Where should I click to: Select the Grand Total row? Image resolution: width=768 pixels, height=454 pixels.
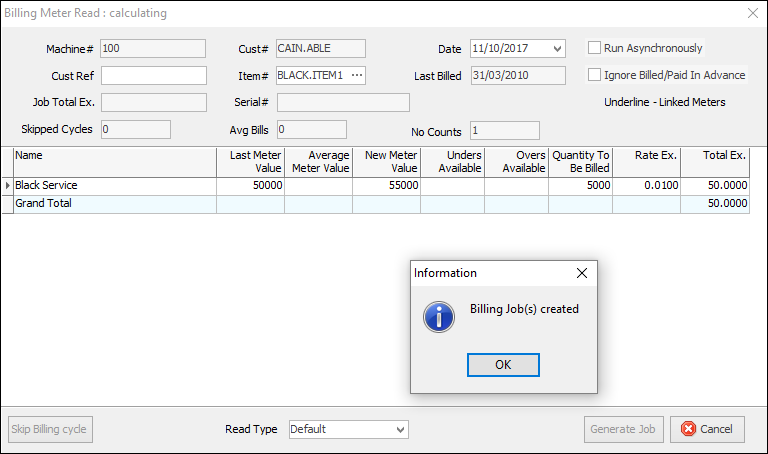(x=115, y=204)
